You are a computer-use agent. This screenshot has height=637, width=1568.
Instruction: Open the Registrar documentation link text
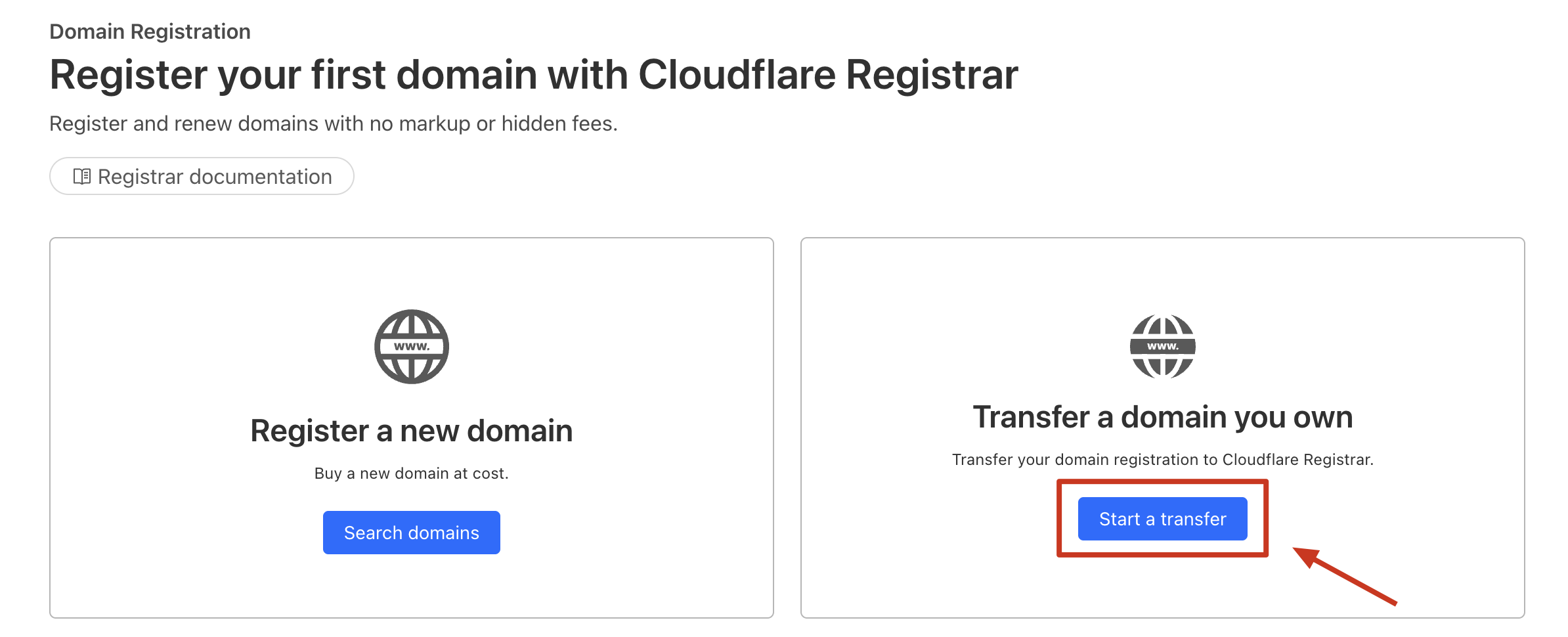(x=215, y=177)
